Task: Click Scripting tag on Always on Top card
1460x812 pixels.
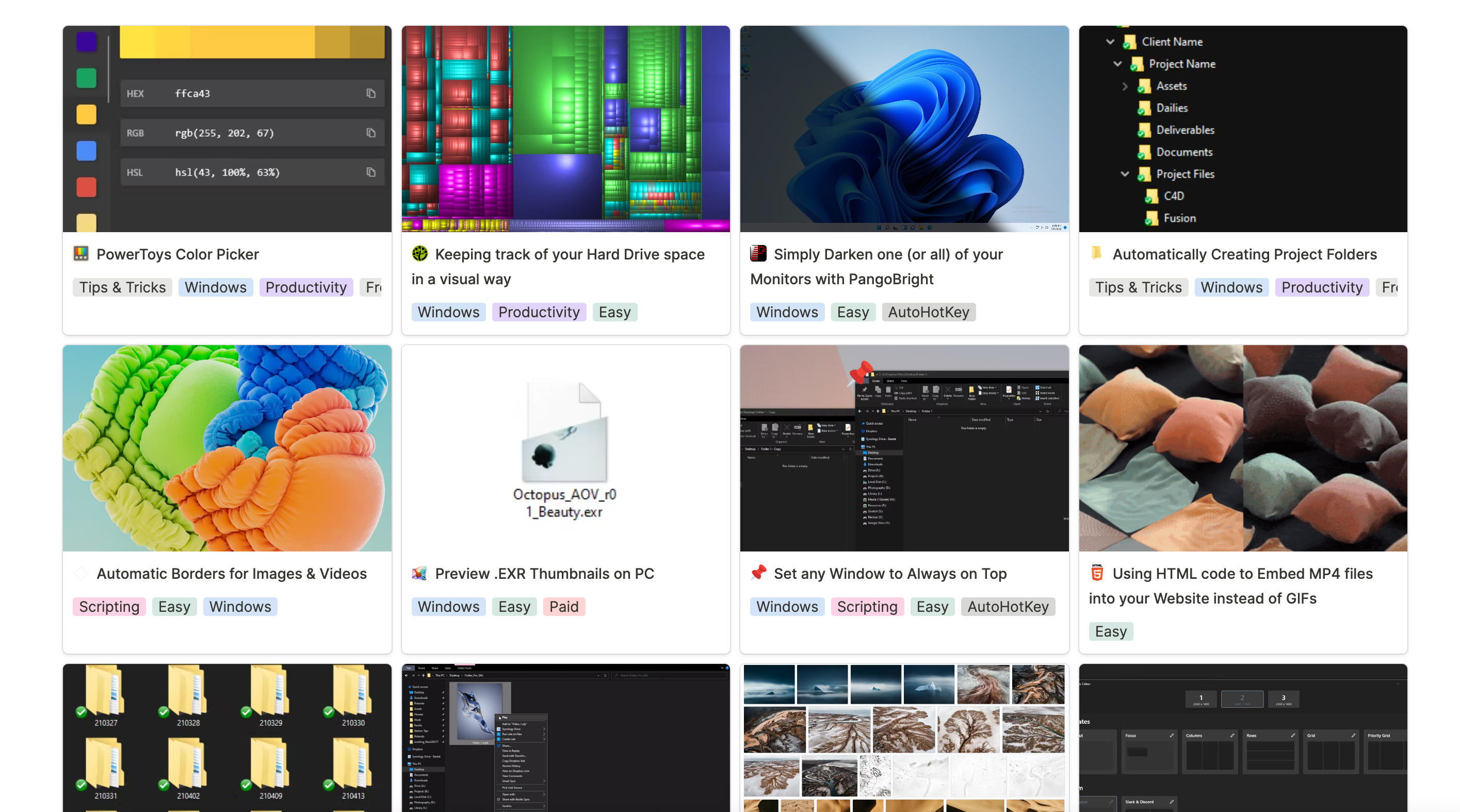Action: [867, 607]
